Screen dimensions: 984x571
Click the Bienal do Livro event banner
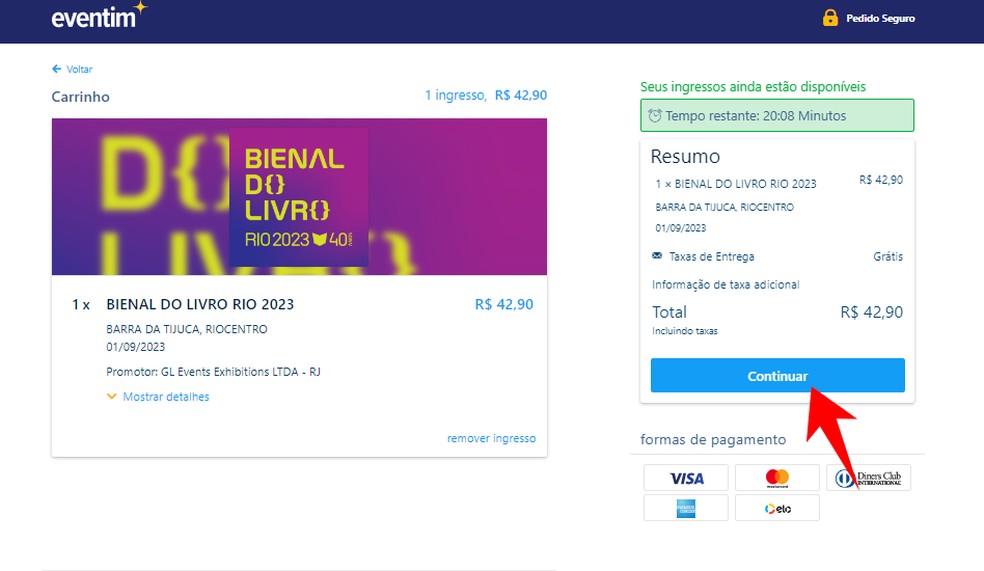(x=299, y=196)
